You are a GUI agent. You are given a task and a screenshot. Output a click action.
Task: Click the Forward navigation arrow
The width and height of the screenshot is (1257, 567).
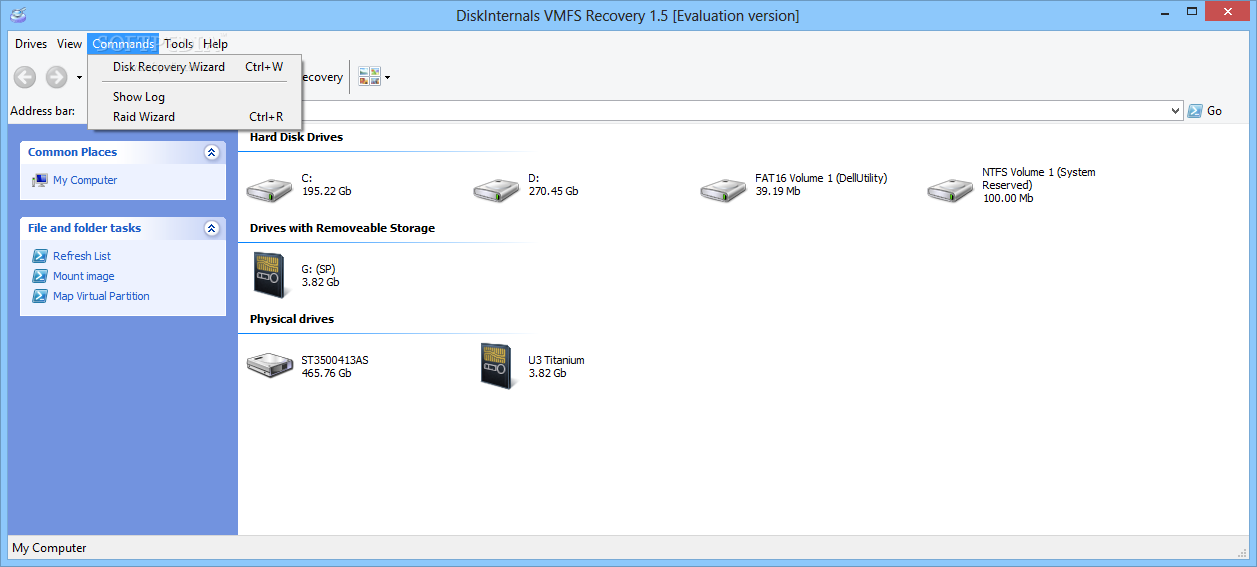[56, 77]
